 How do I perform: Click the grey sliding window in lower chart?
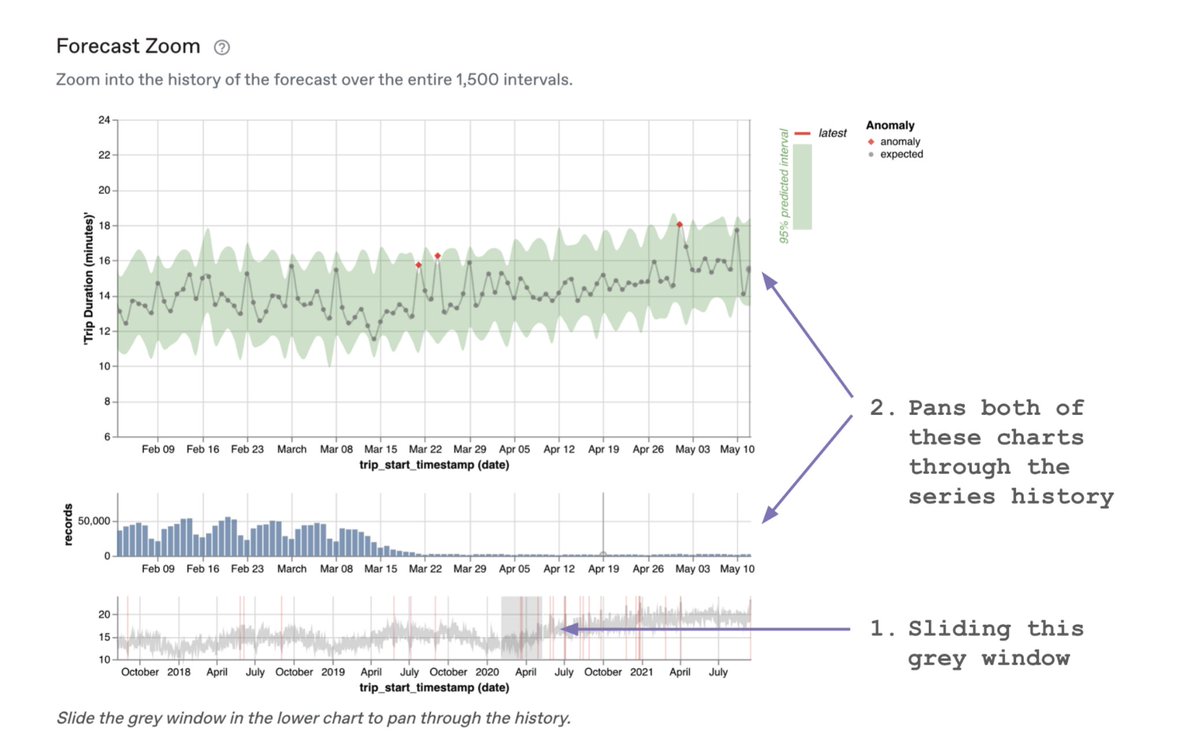pos(521,627)
